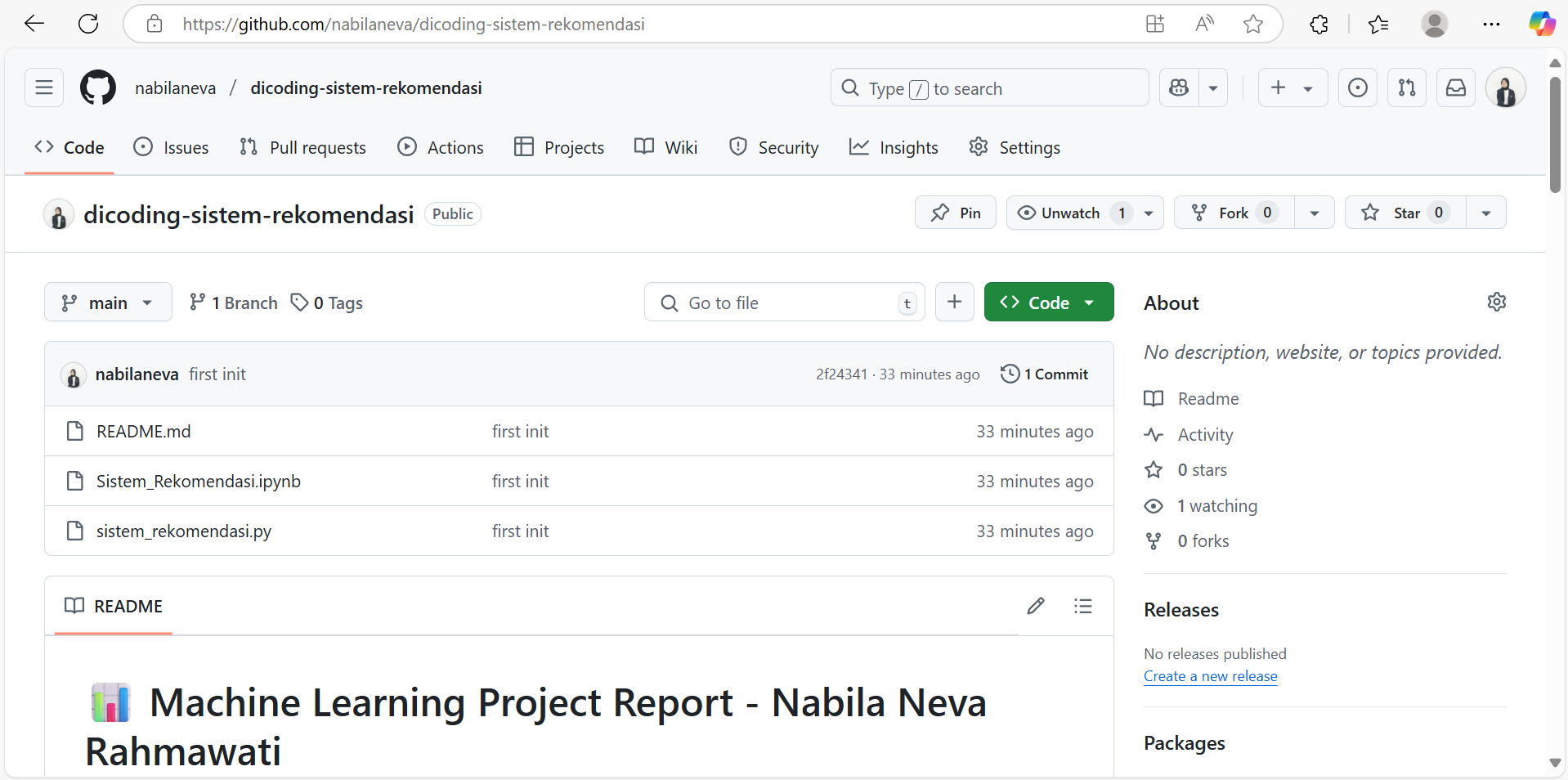
Task: Expand the Create new plus dropdown
Action: click(1292, 87)
